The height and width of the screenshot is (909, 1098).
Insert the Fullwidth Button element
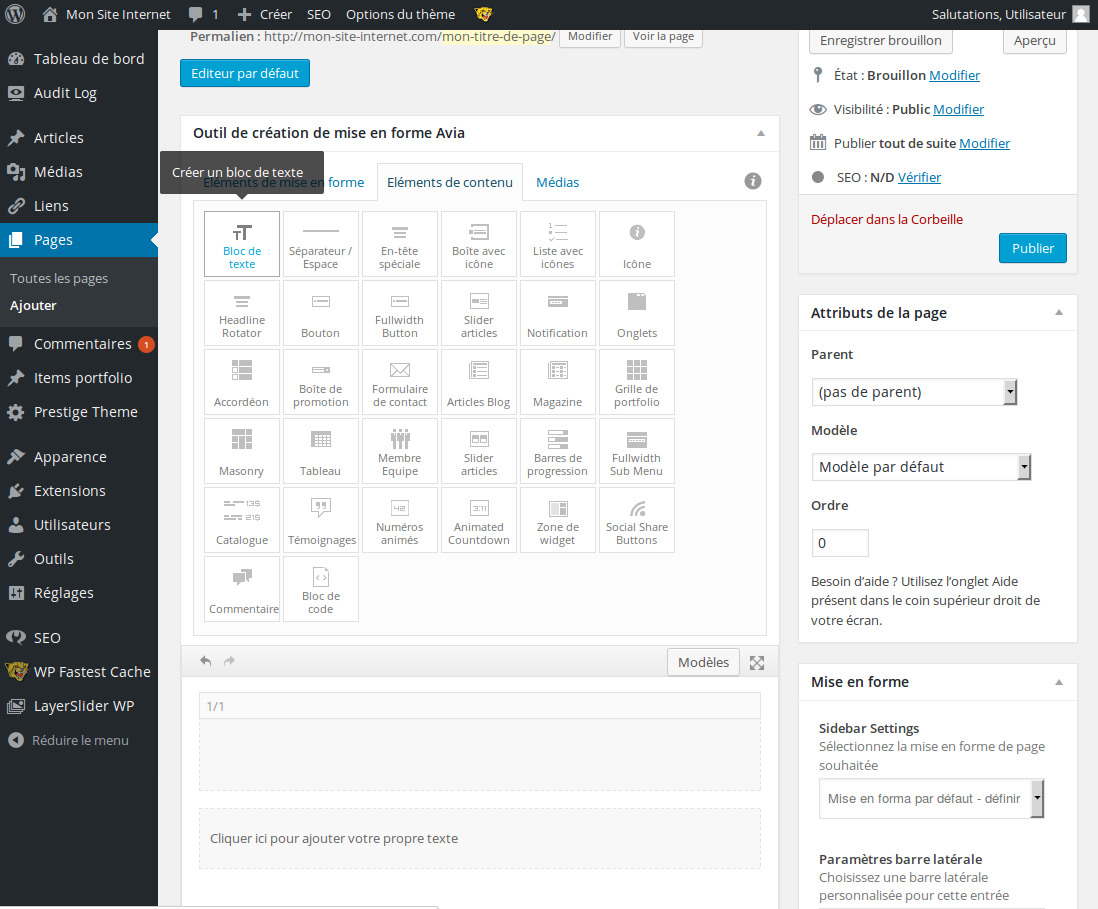(x=400, y=313)
